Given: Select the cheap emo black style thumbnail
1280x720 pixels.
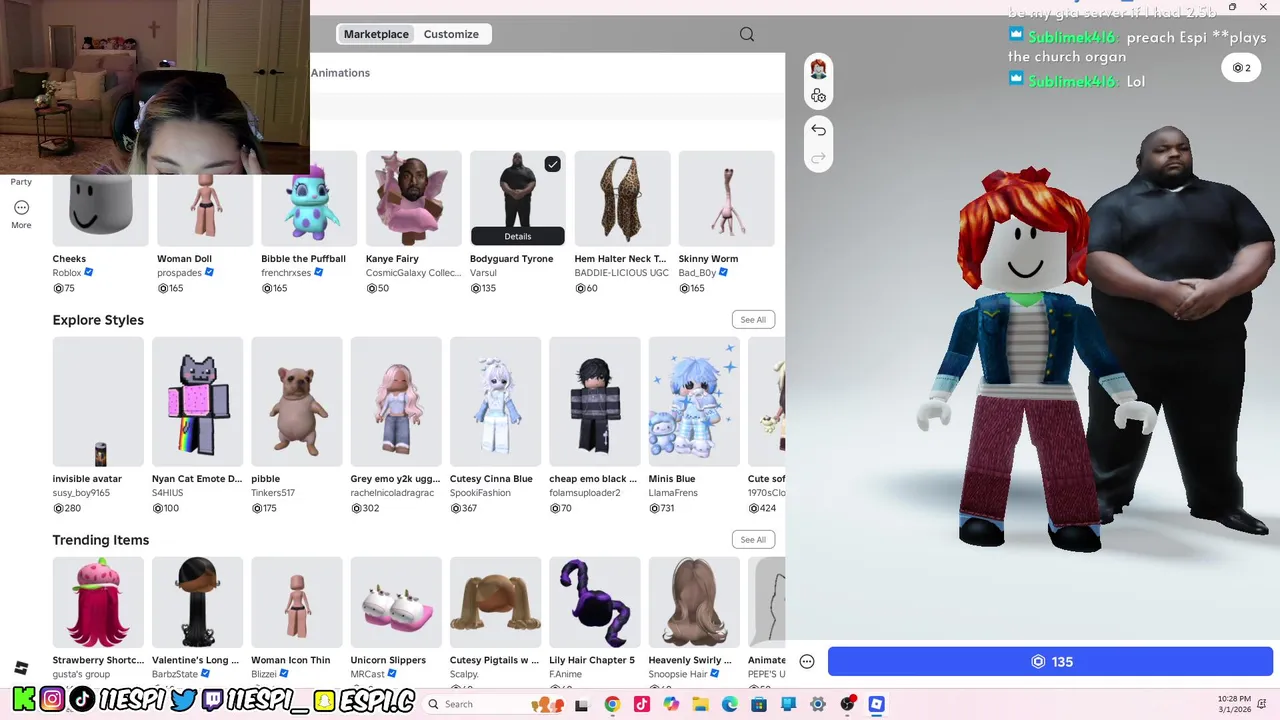Looking at the screenshot, I should pyautogui.click(x=594, y=402).
